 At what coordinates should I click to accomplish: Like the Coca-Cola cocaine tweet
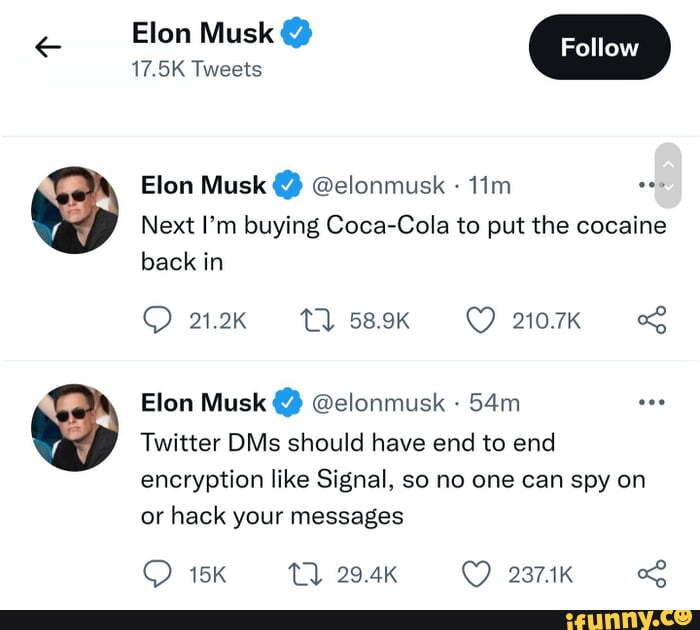(480, 321)
